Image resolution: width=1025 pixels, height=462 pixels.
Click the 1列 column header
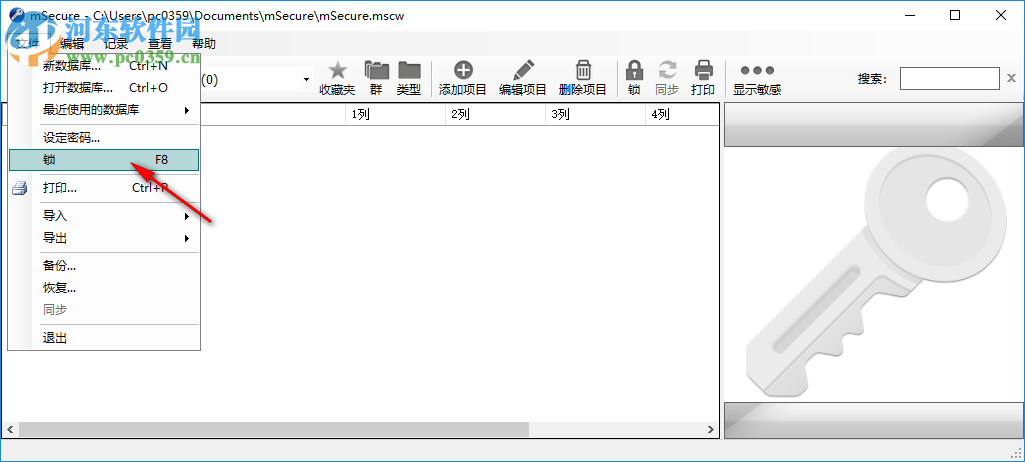395,114
